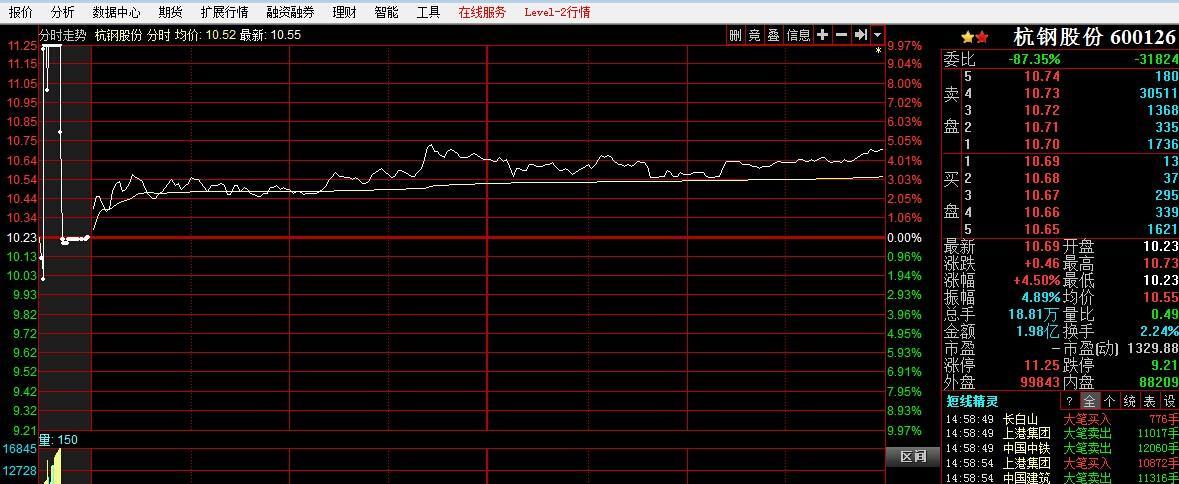Click buy level 4 price 10.66
This screenshot has height=484, width=1179.
point(1041,213)
